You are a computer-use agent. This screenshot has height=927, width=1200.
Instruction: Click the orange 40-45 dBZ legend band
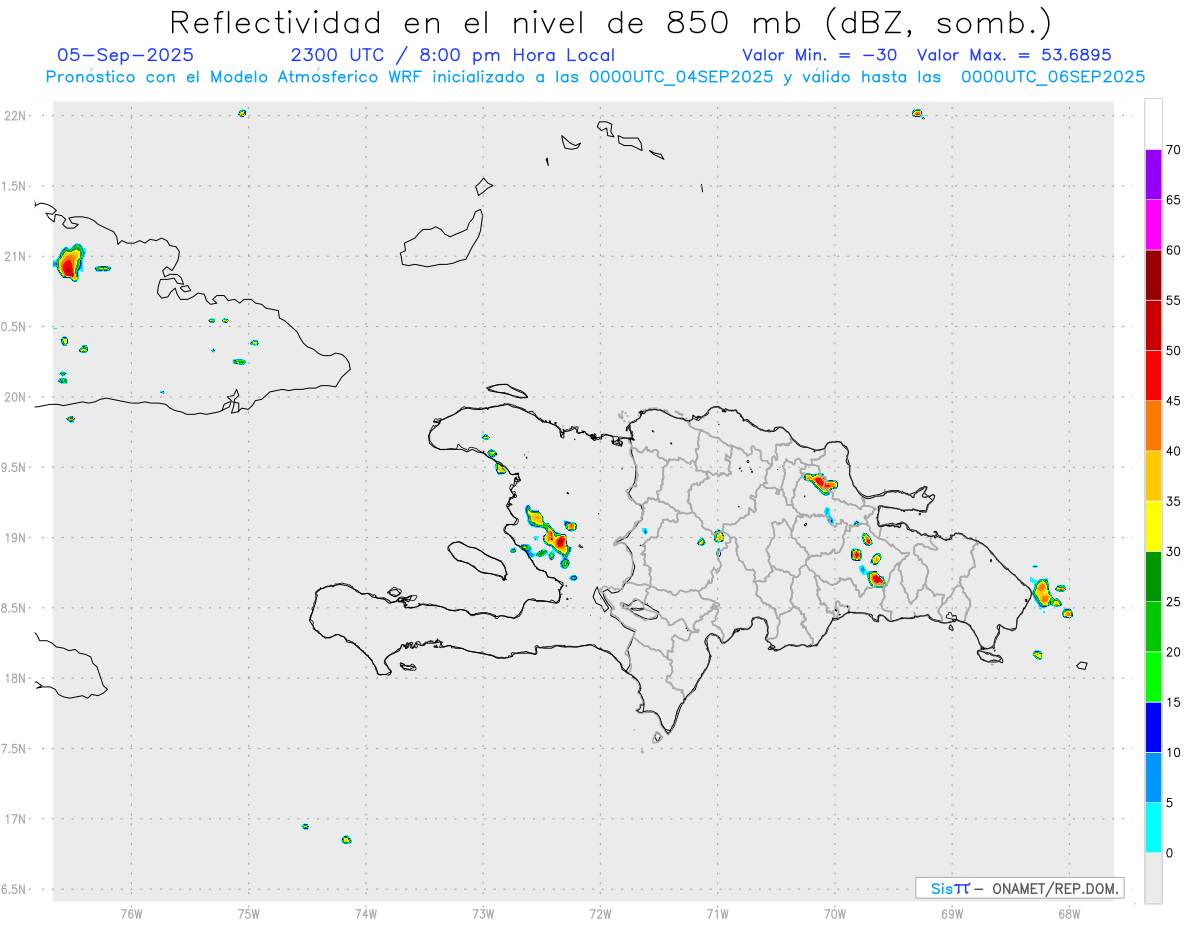pyautogui.click(x=1153, y=425)
